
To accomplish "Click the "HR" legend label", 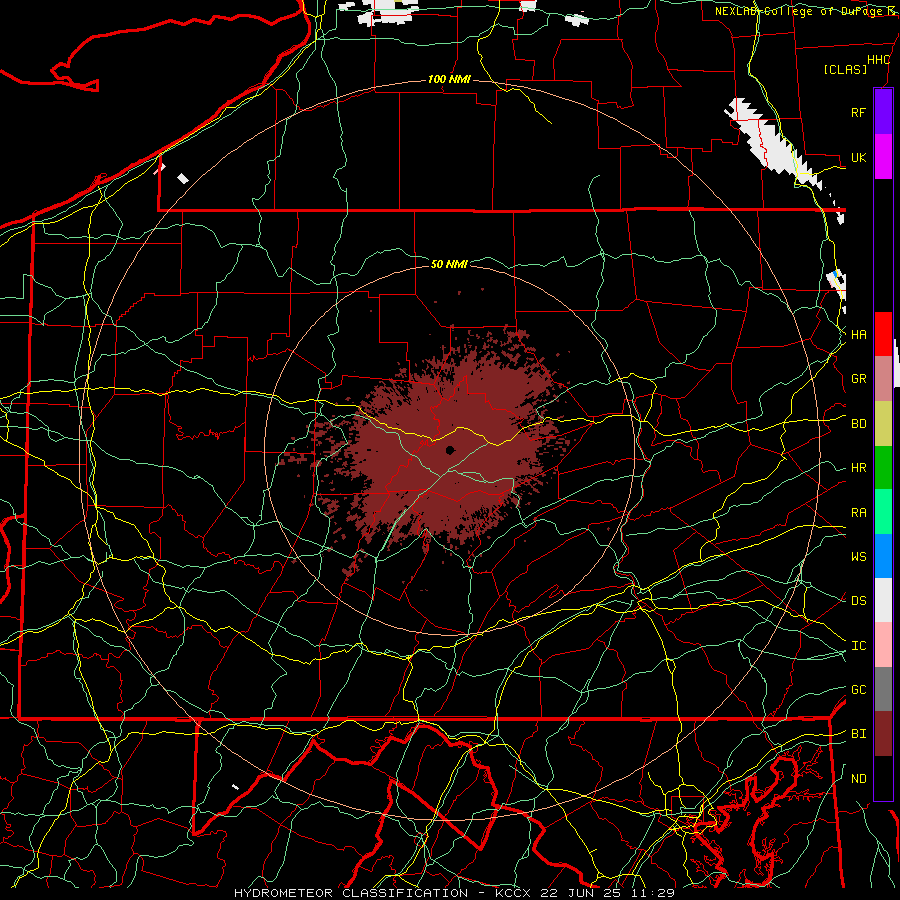I will click(858, 468).
